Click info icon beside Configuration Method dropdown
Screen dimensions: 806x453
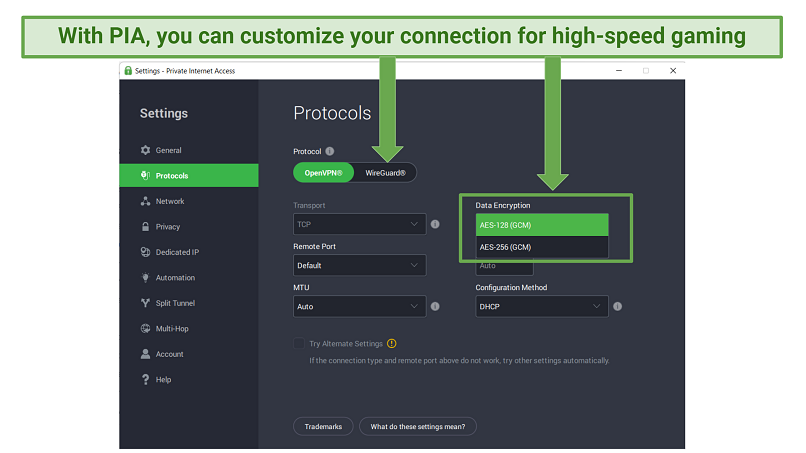coord(617,306)
